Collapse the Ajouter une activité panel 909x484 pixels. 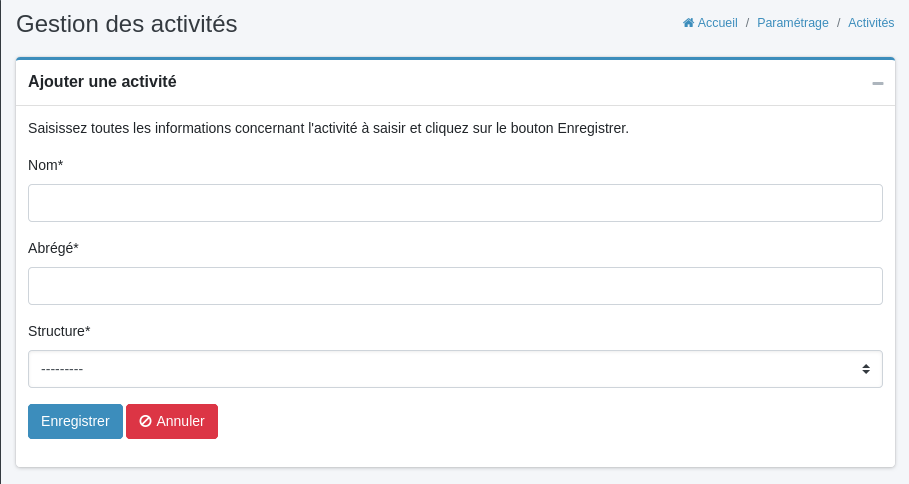[x=878, y=83]
